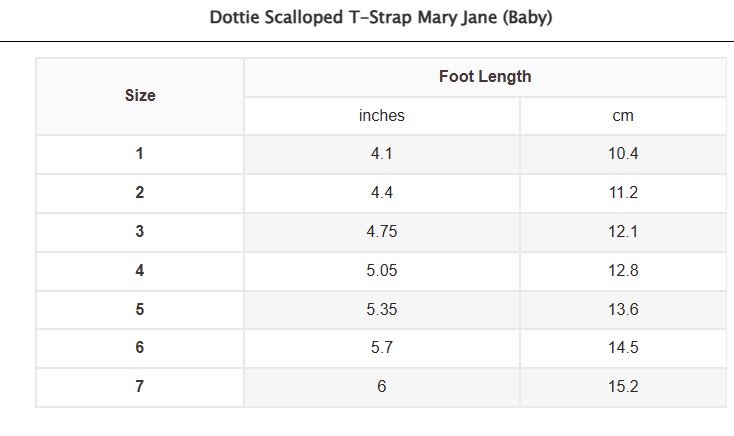Image resolution: width=734 pixels, height=436 pixels.
Task: Select the 13.6 cm value
Action: (x=623, y=310)
